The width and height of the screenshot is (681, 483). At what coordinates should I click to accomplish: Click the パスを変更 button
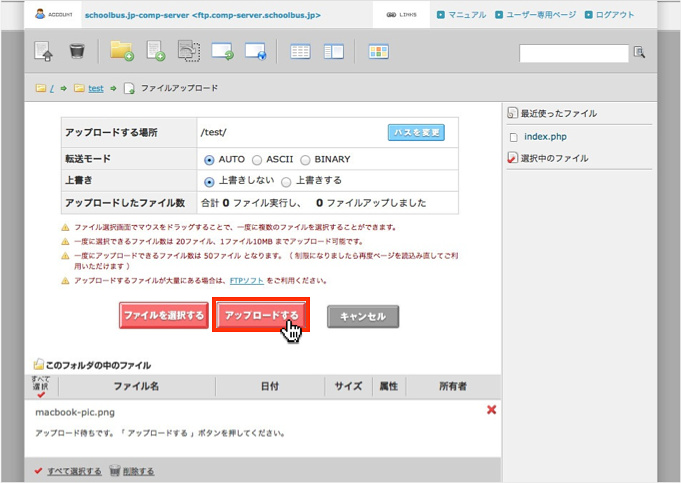click(416, 132)
